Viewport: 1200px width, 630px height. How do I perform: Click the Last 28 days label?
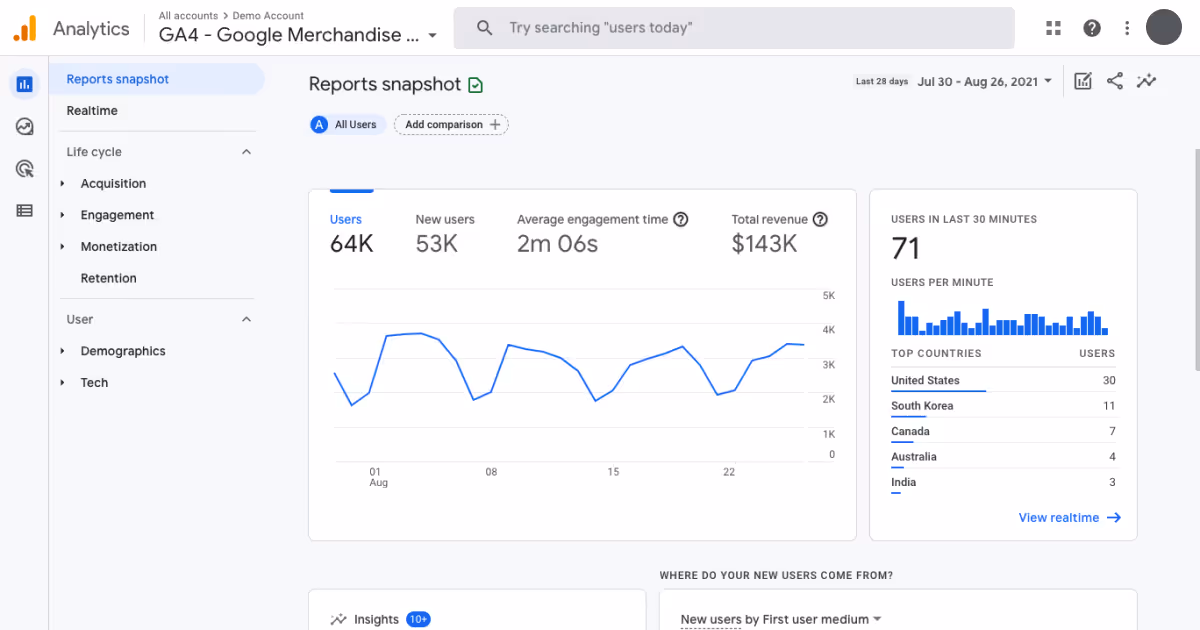[x=882, y=82]
